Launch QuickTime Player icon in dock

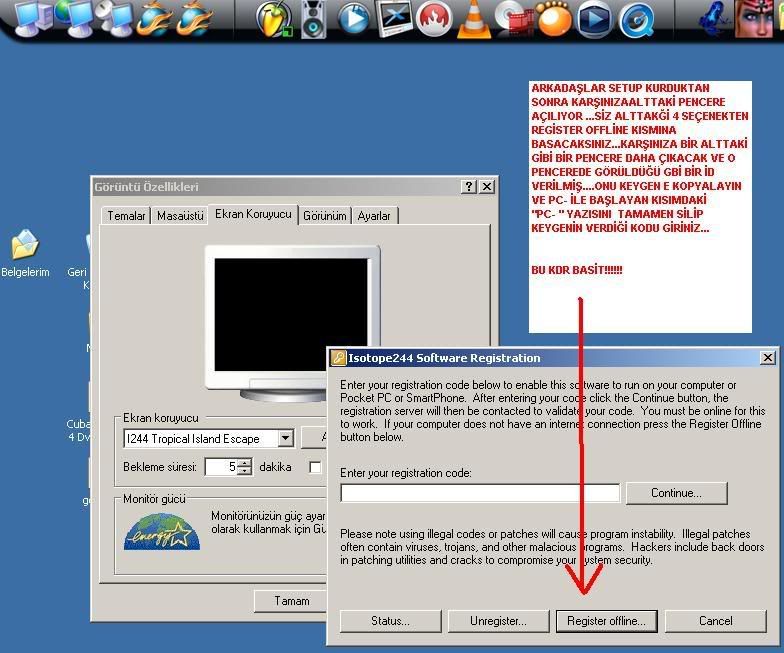[x=636, y=21]
